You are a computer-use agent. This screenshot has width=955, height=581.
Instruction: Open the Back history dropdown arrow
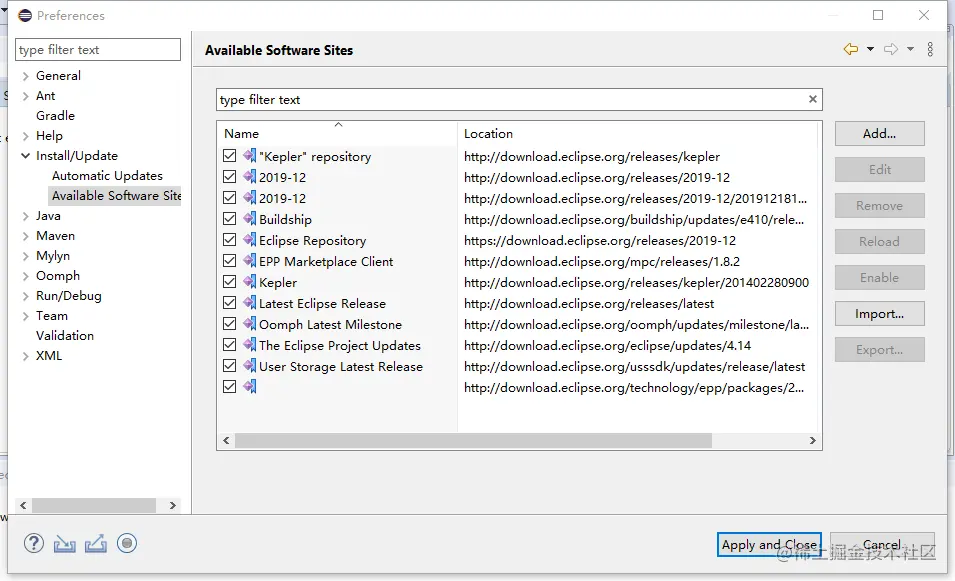click(870, 49)
